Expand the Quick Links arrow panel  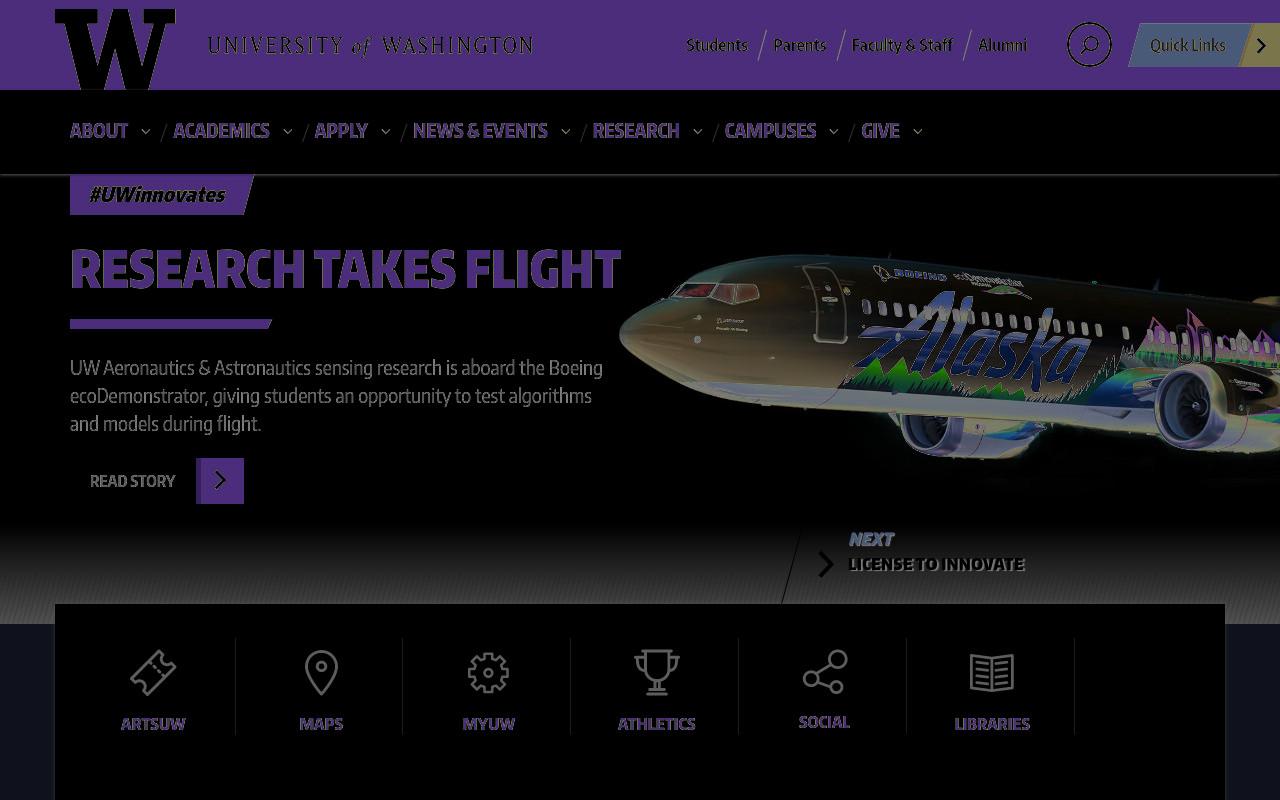[1260, 45]
